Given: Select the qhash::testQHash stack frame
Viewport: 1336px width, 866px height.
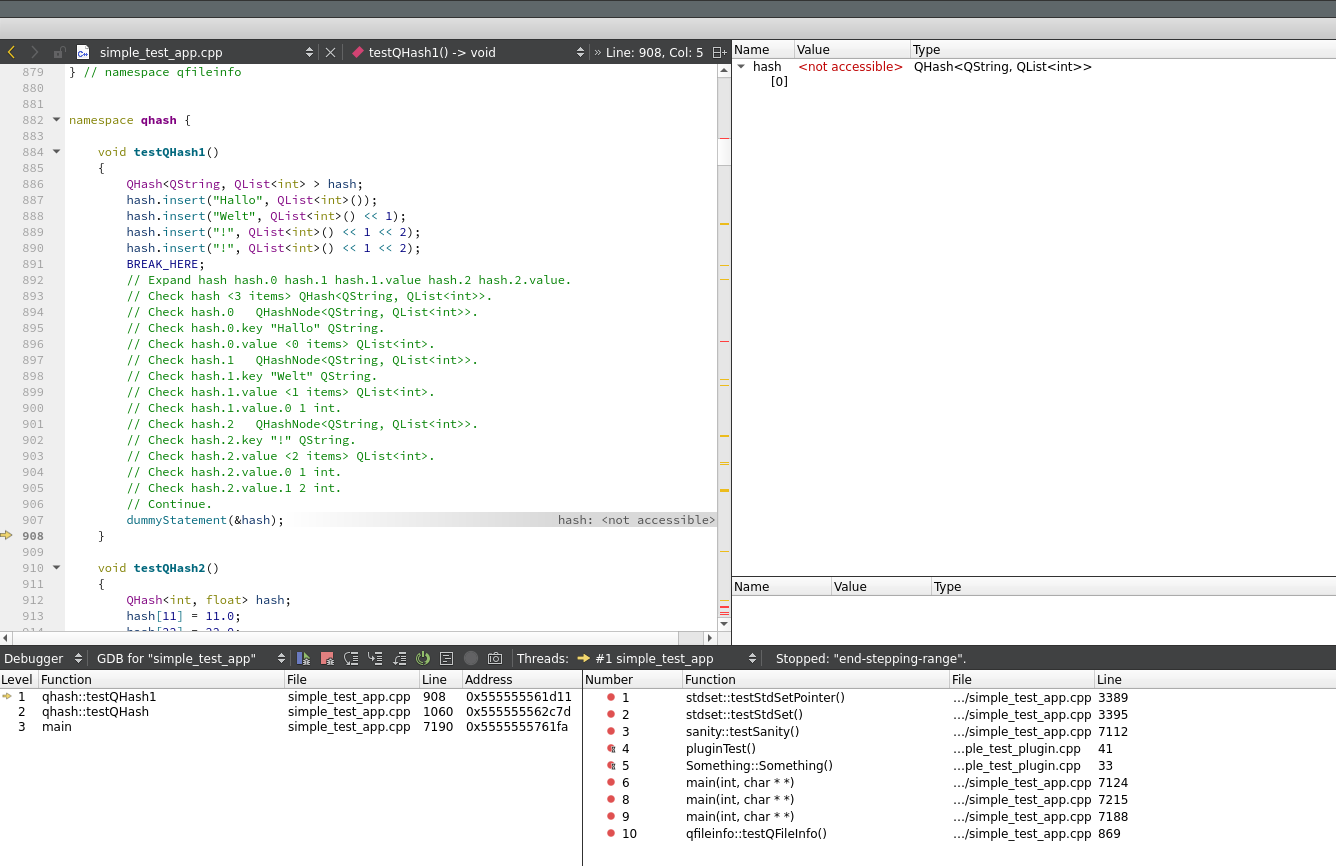Looking at the screenshot, I should point(95,712).
